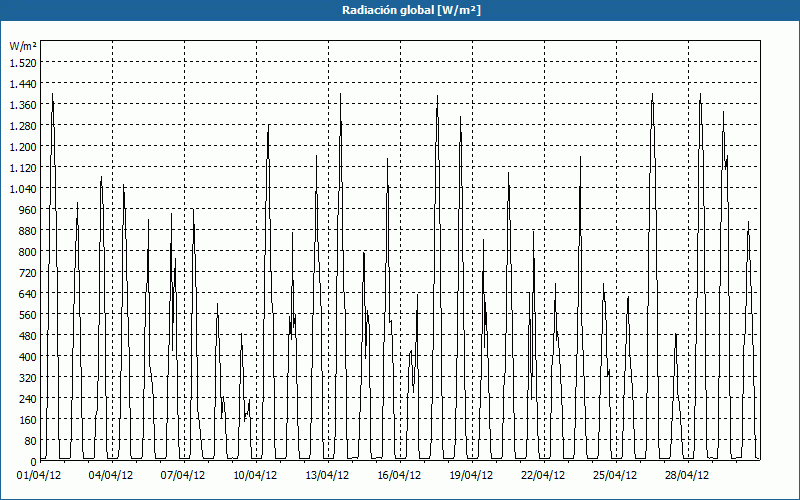This screenshot has height=500, width=800.
Task: Click the 1.040 y-axis value
Action: coord(23,189)
